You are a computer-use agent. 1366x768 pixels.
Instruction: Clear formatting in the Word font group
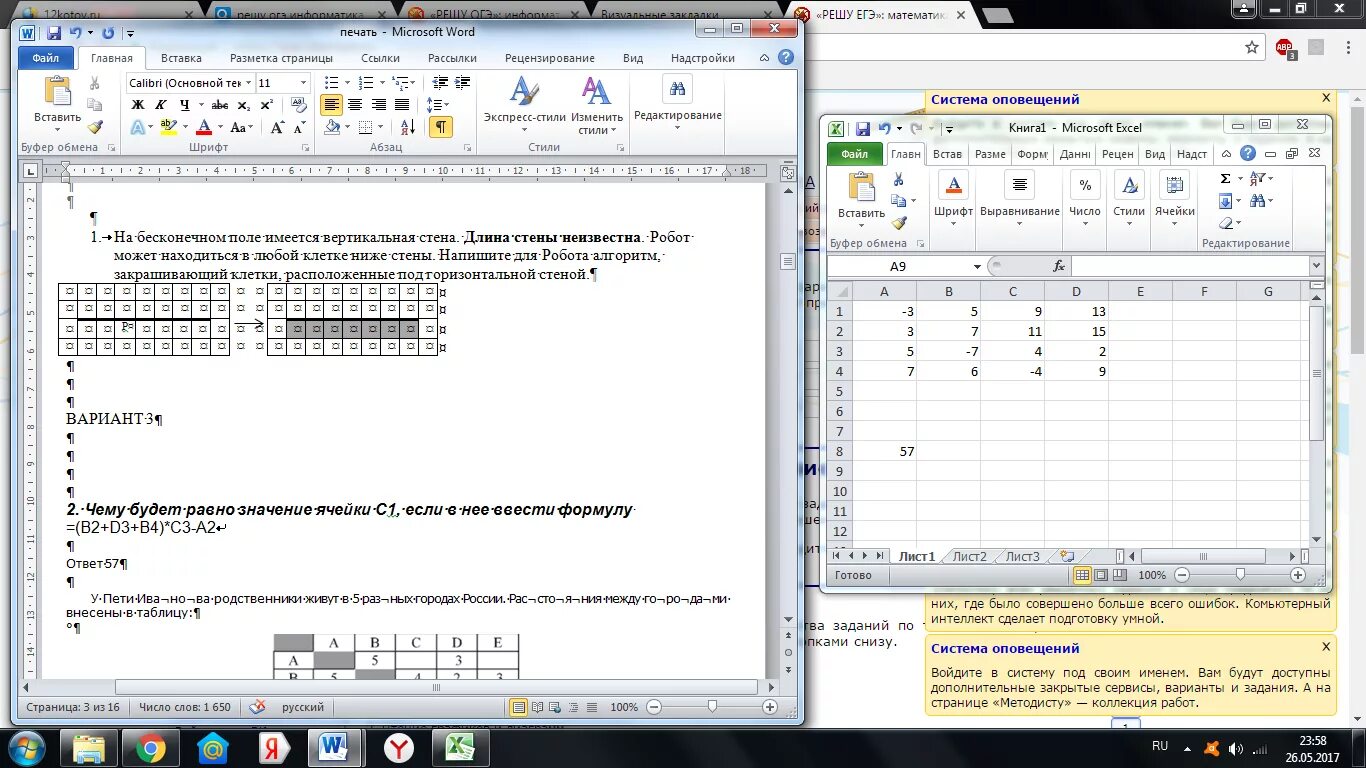(x=298, y=105)
